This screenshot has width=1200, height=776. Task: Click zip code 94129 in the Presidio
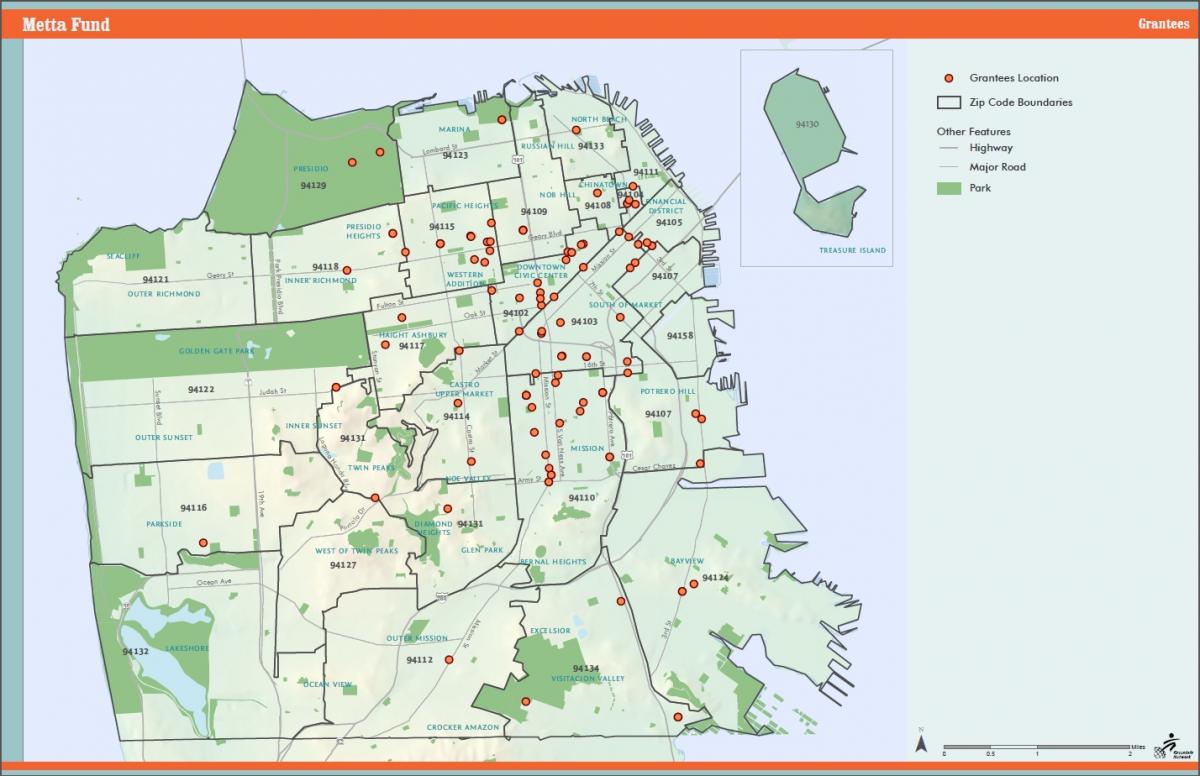(313, 185)
